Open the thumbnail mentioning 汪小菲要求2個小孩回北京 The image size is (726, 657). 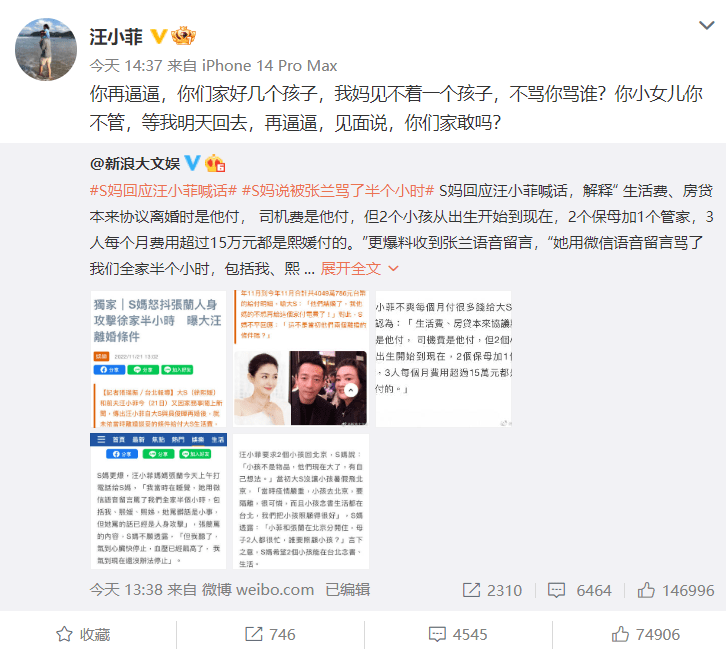pyautogui.click(x=301, y=501)
